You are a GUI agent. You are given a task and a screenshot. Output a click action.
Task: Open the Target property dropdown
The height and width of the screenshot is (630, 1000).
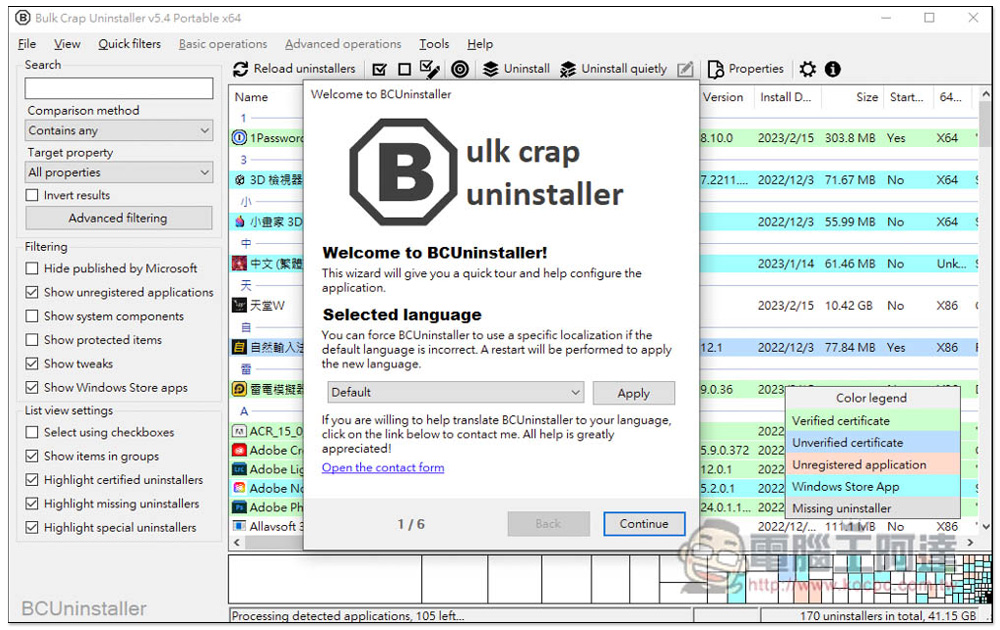pyautogui.click(x=119, y=173)
